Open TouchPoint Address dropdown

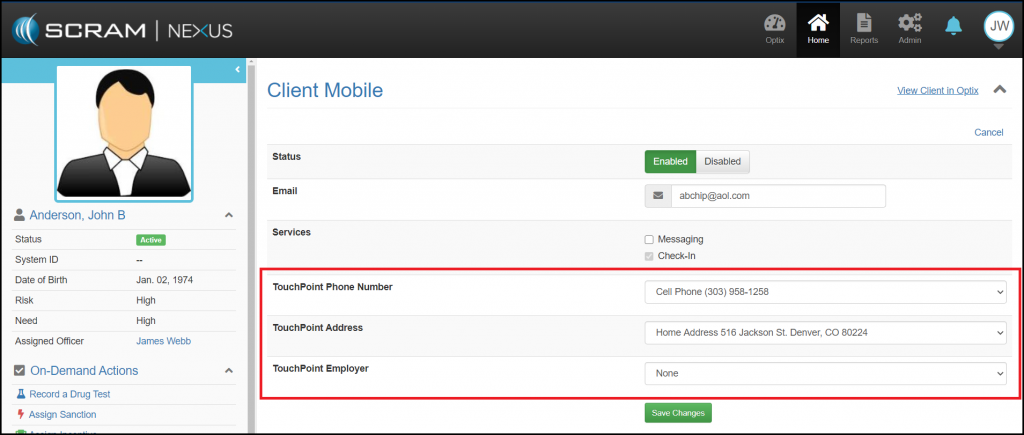pos(825,332)
